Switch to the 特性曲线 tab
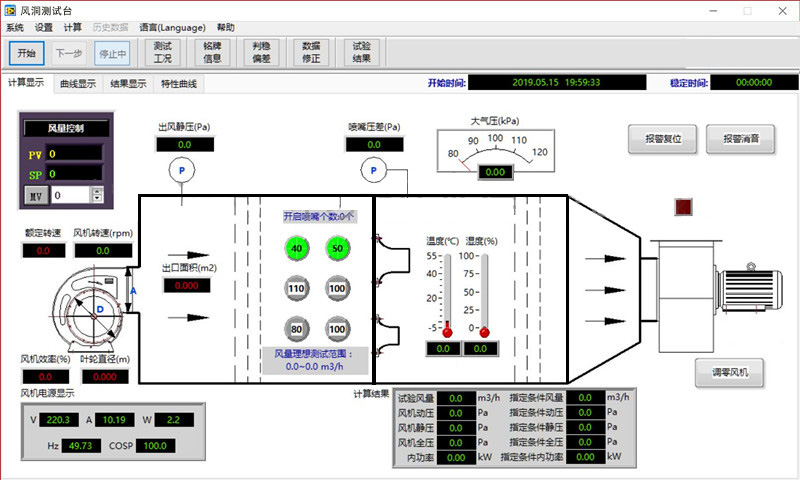This screenshot has height=480, width=800. [179, 85]
